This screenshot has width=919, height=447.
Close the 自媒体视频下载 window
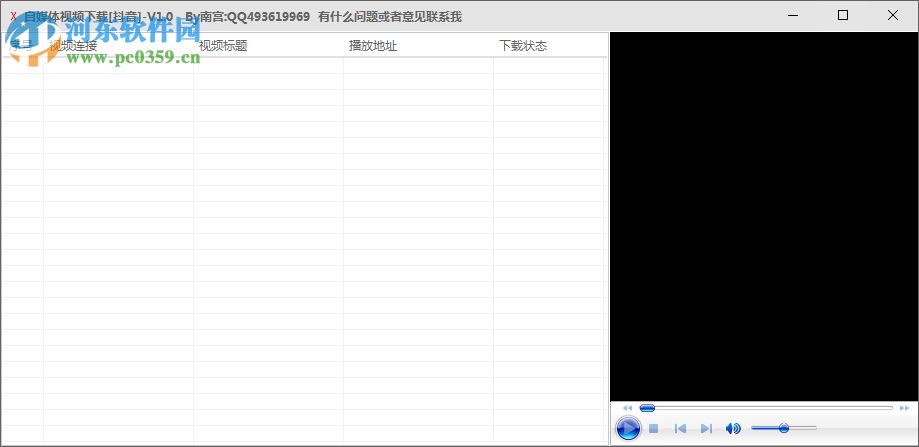(x=893, y=16)
